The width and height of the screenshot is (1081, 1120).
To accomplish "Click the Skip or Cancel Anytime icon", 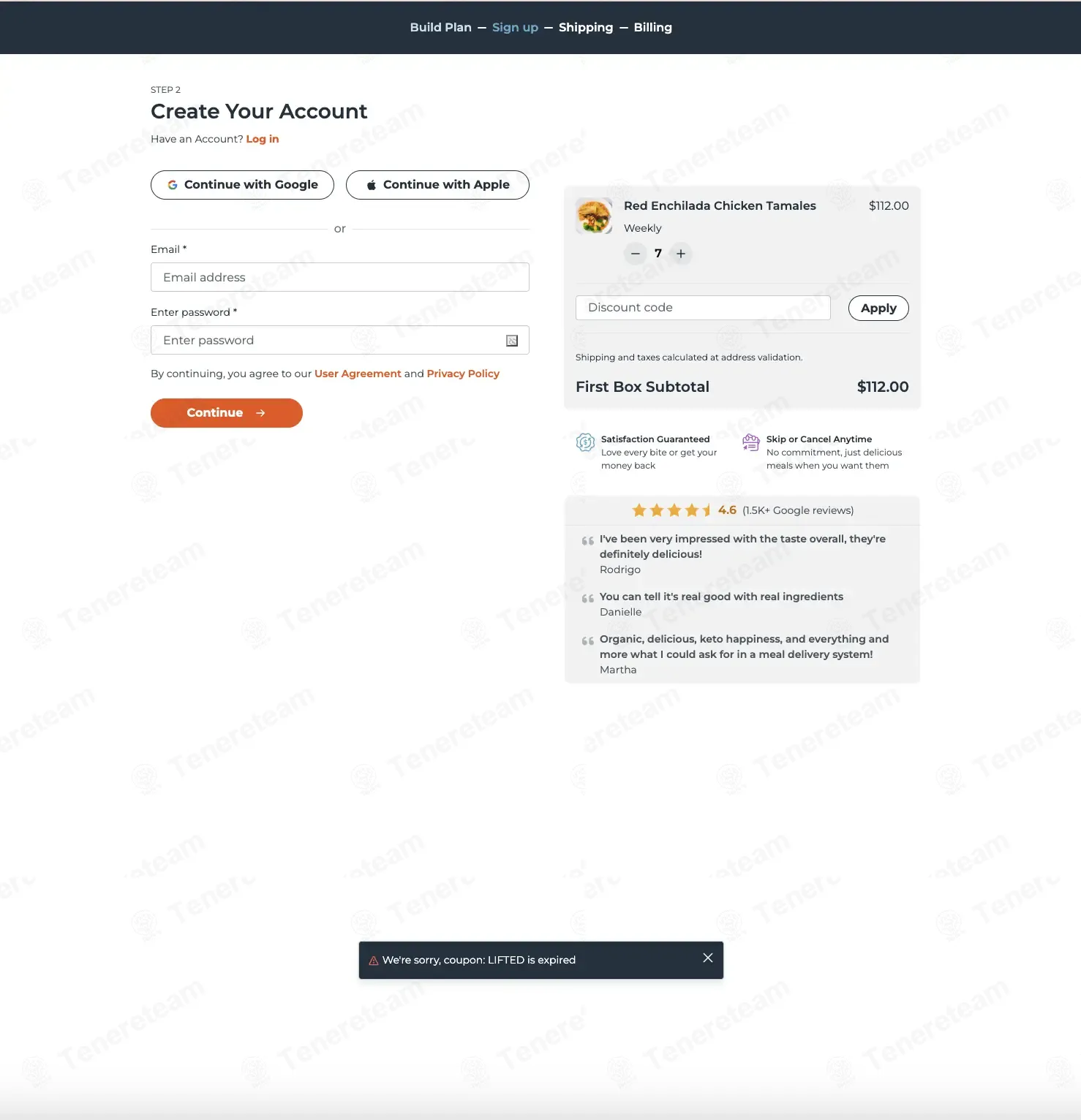I will click(751, 442).
